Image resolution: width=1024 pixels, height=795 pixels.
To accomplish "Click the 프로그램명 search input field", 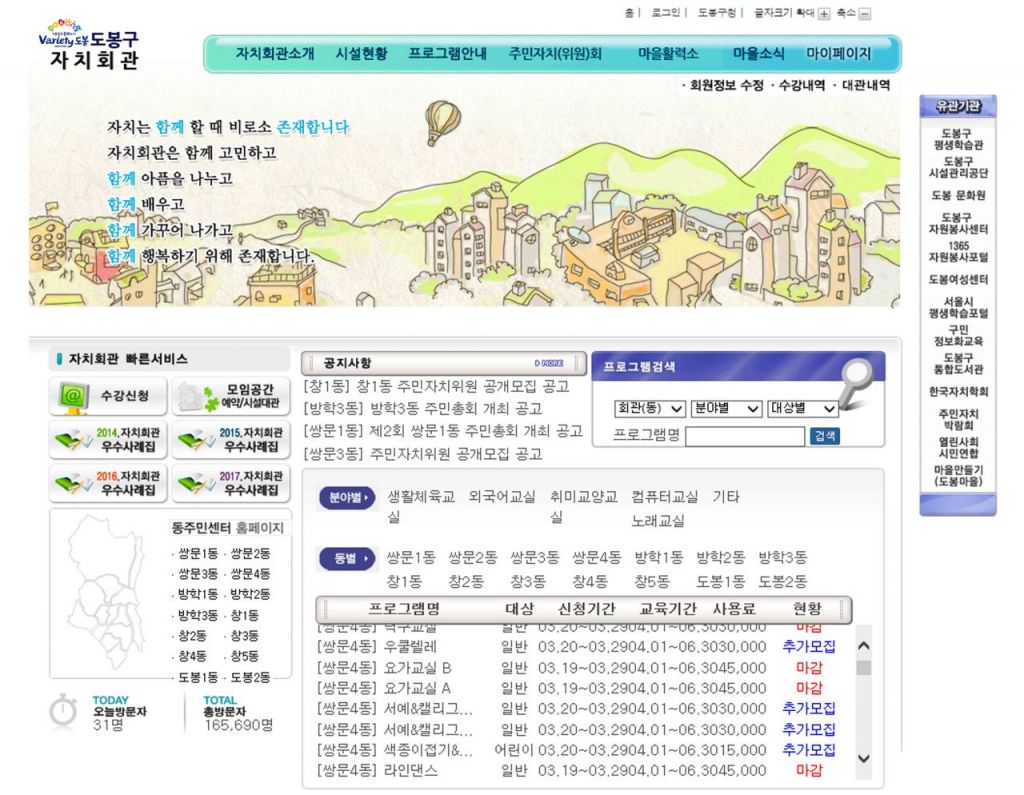I will tap(745, 436).
